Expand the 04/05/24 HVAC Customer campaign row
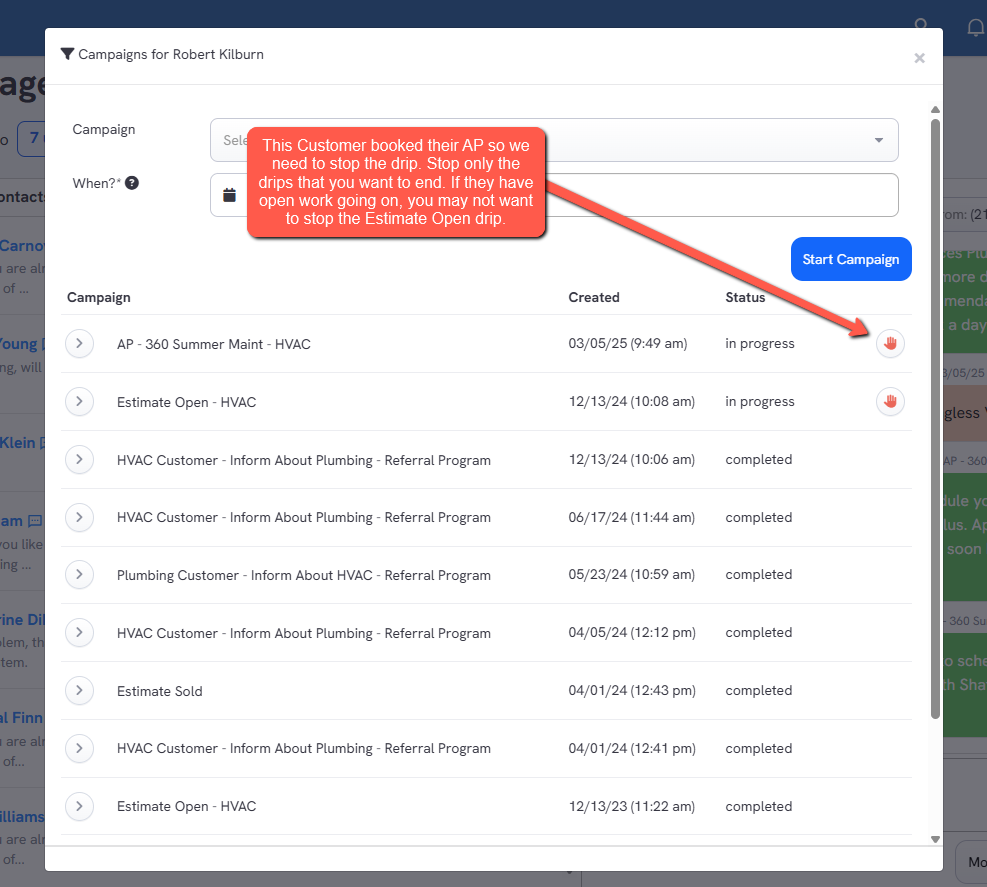 [79, 633]
